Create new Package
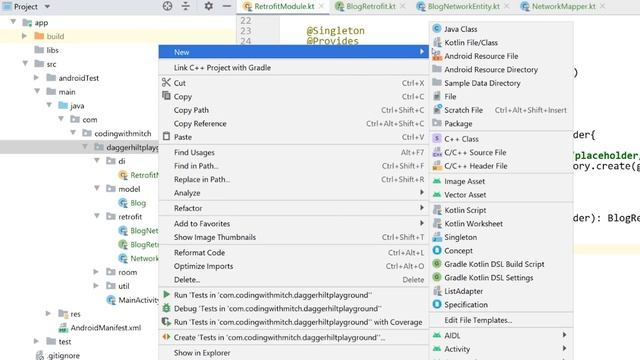Viewport: 640px width, 360px height. point(501,123)
